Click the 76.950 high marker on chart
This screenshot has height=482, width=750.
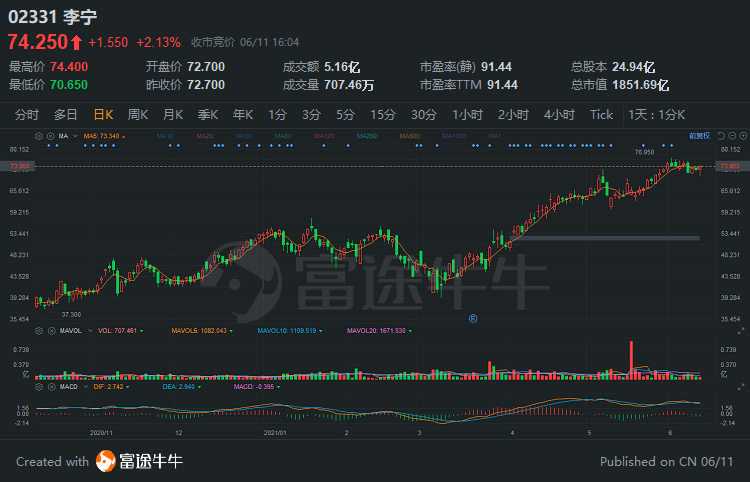tap(644, 153)
